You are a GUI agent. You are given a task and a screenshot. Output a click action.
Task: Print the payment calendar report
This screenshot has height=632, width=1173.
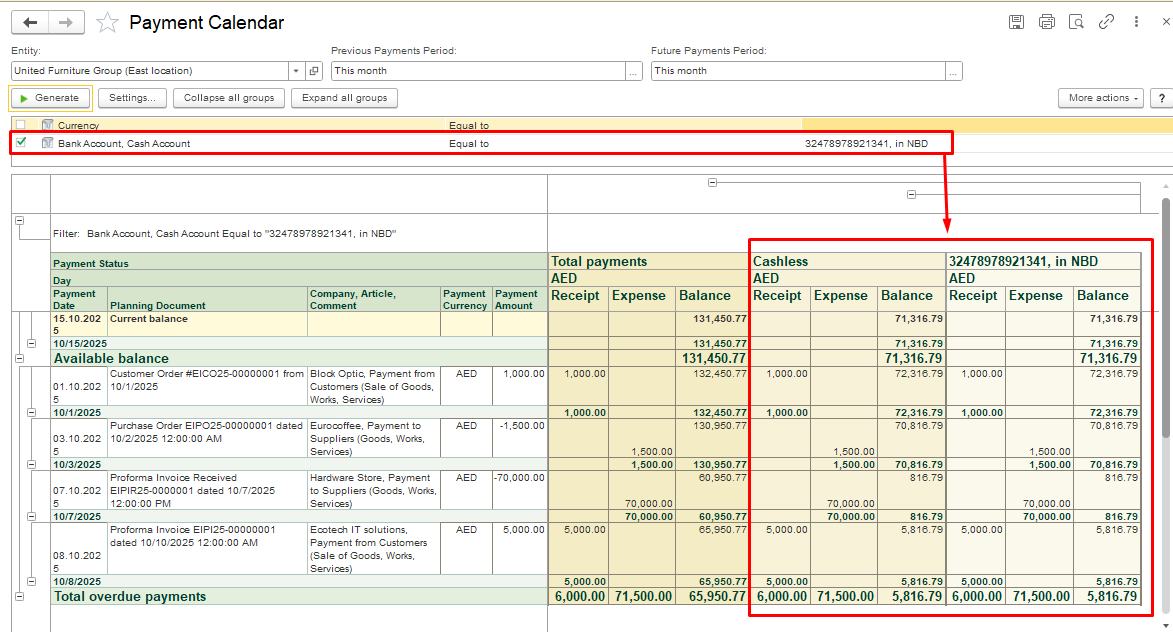(x=1046, y=22)
